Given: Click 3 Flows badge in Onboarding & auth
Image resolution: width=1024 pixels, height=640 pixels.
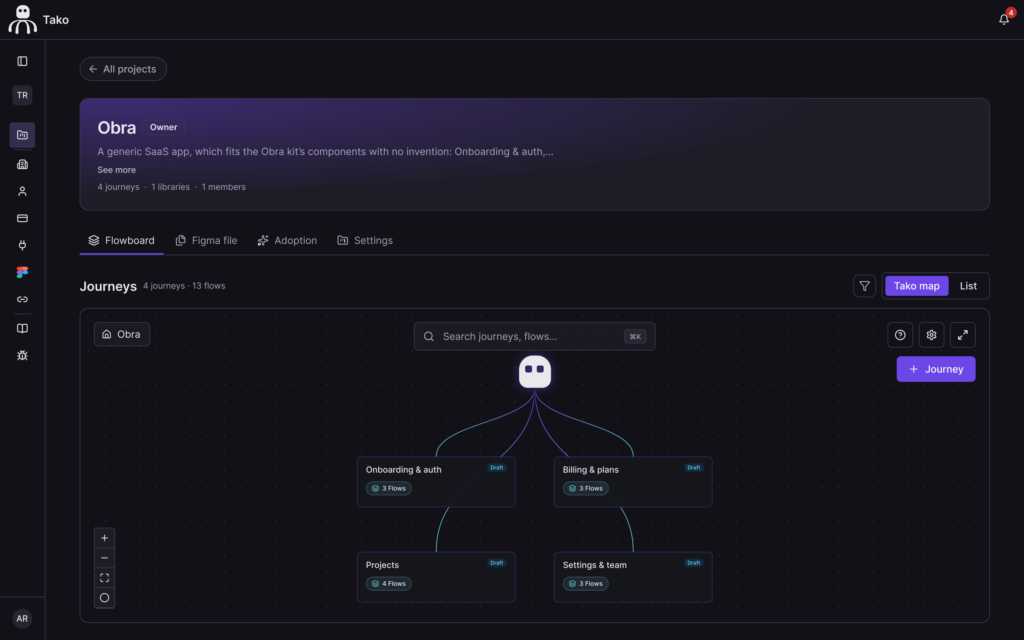Looking at the screenshot, I should [389, 488].
